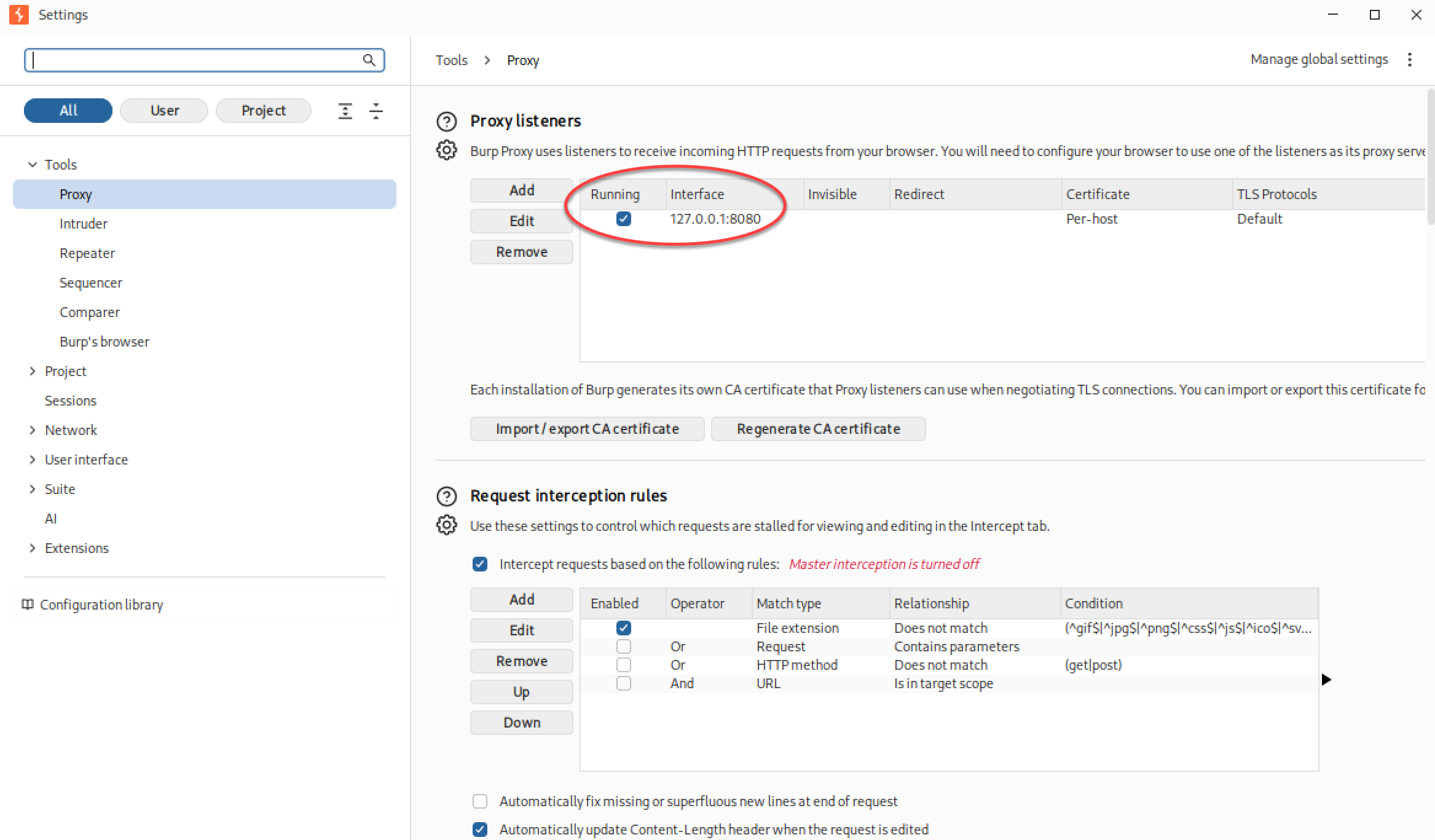Open Intruder settings

click(x=84, y=224)
